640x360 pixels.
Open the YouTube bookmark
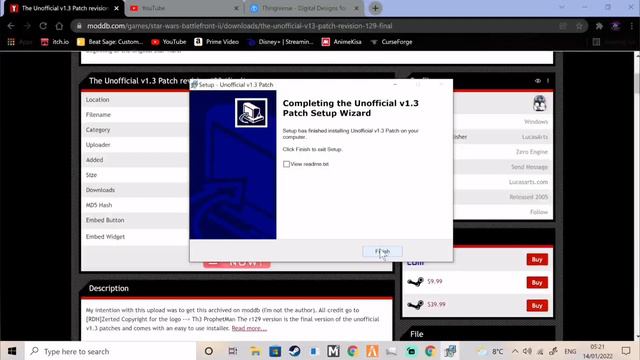169,42
